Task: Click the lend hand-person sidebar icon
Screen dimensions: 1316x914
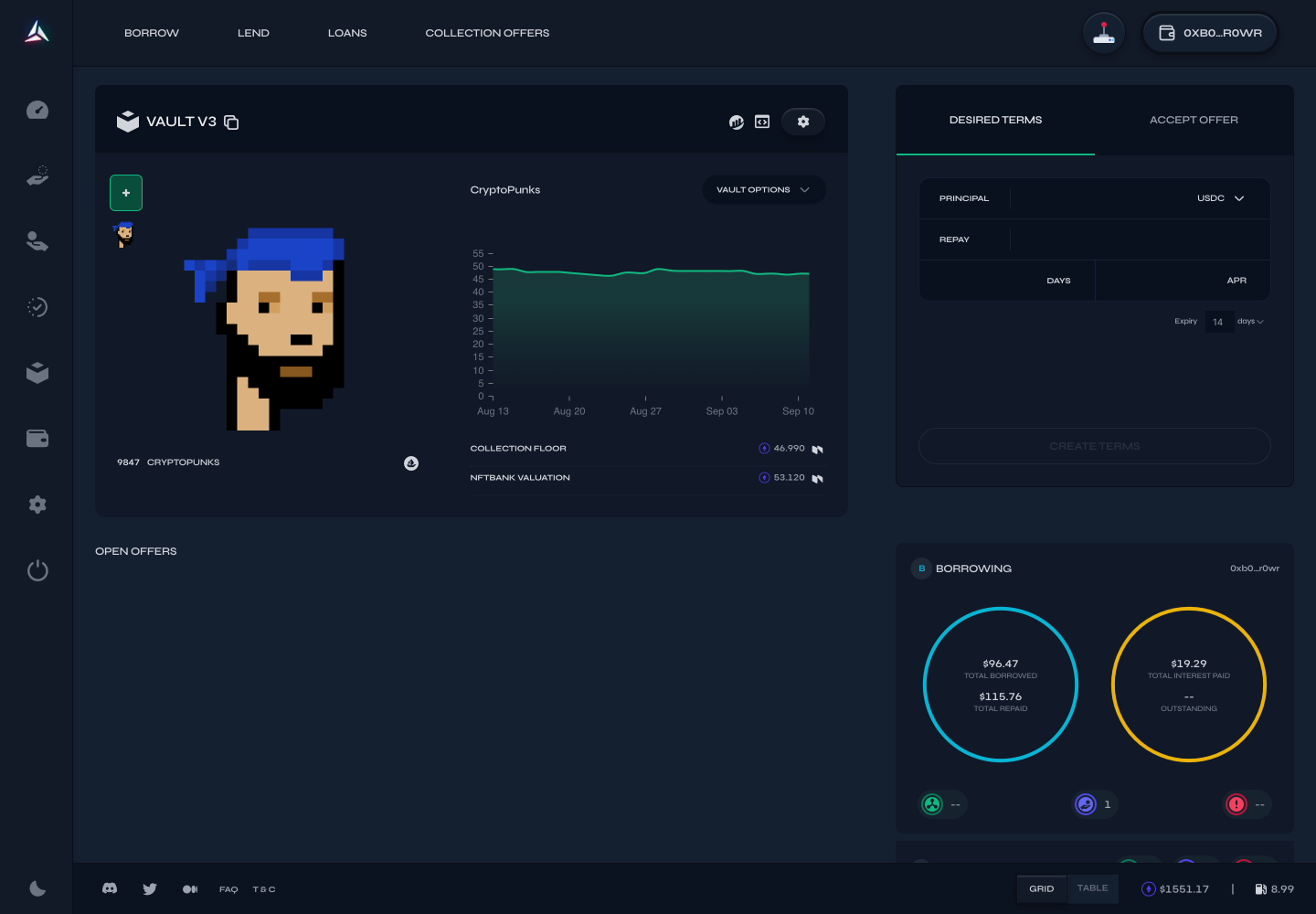Action: coord(37,241)
